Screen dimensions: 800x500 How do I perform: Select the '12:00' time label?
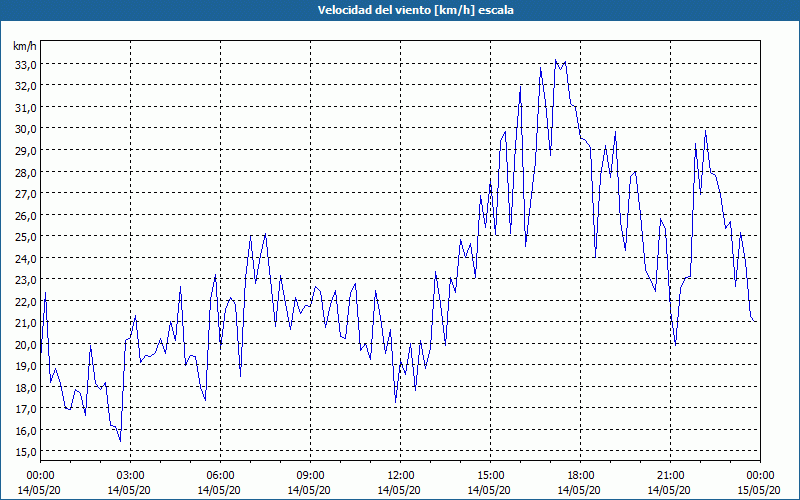(x=400, y=476)
